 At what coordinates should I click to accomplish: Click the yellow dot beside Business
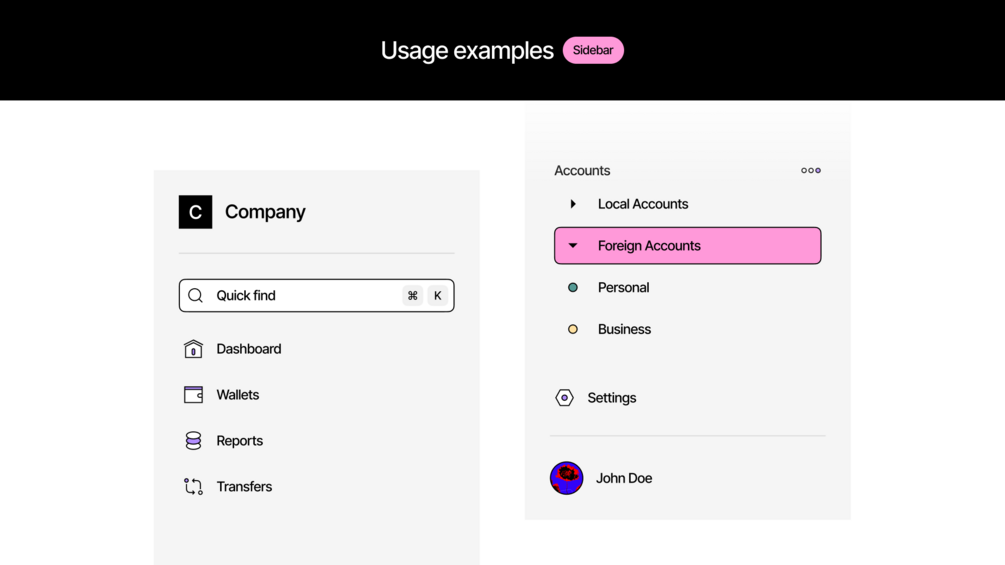pos(573,329)
